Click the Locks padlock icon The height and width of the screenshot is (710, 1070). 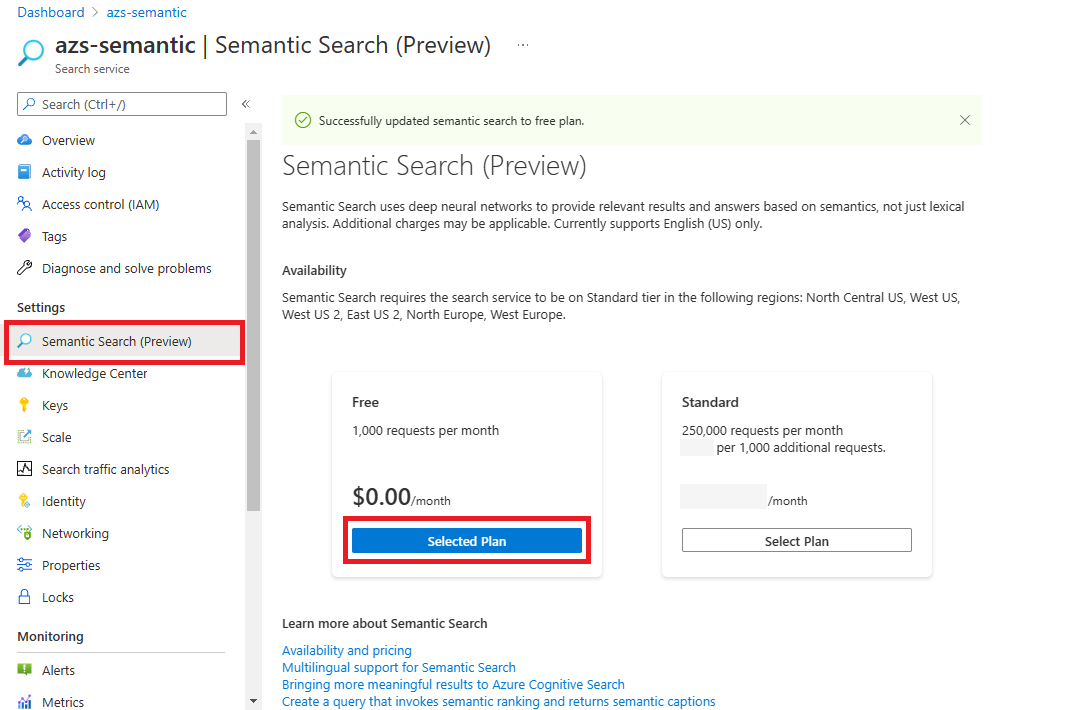25,598
